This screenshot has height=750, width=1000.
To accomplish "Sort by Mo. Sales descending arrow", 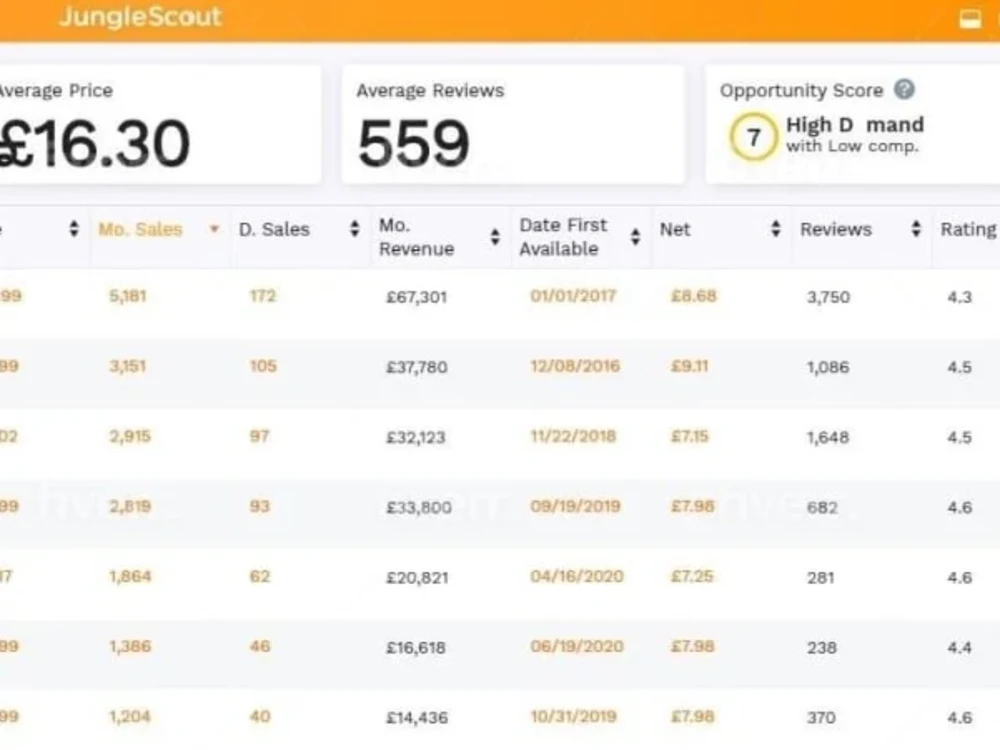I will pyautogui.click(x=214, y=229).
